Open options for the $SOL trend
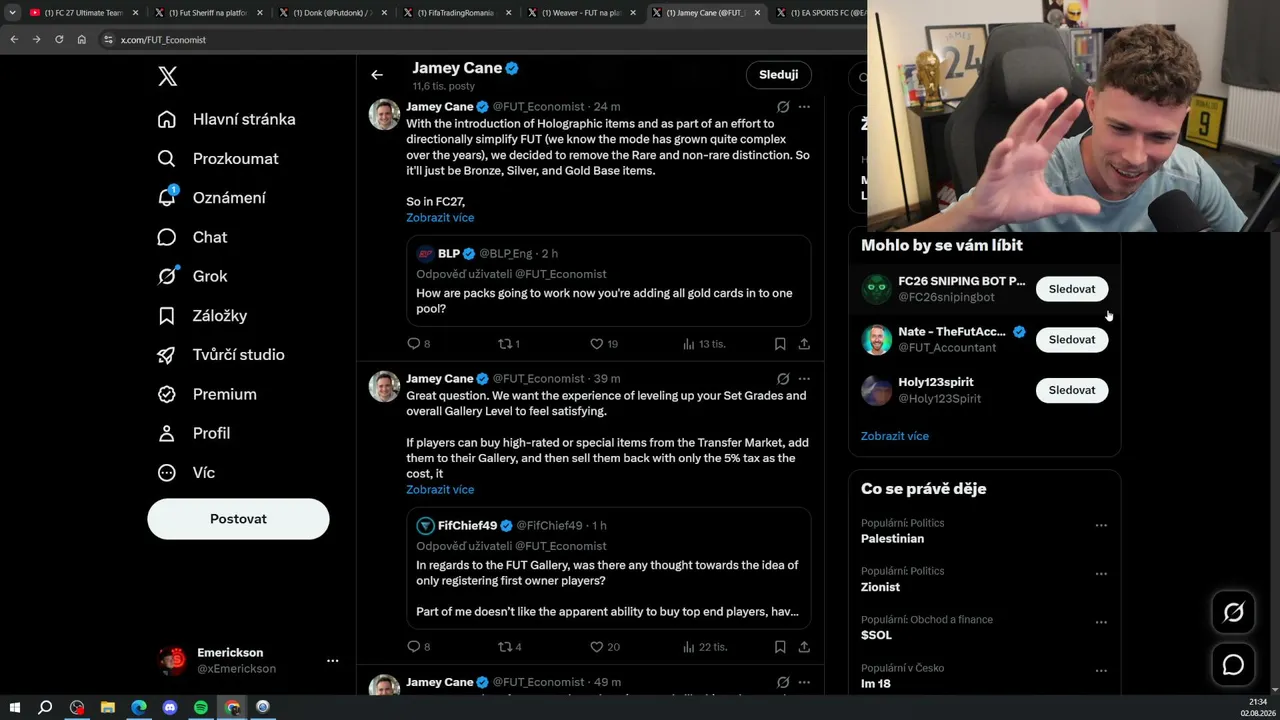The height and width of the screenshot is (720, 1280). coord(1101,622)
